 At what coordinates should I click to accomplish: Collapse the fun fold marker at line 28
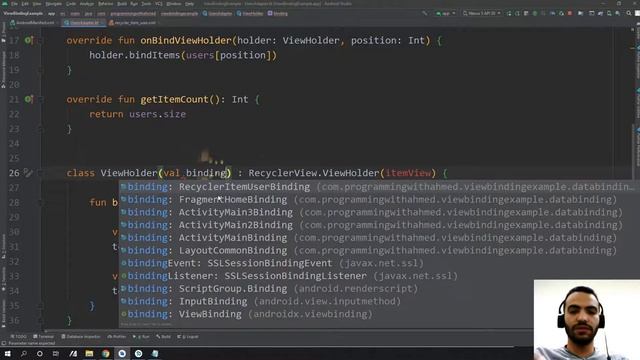tap(40, 202)
